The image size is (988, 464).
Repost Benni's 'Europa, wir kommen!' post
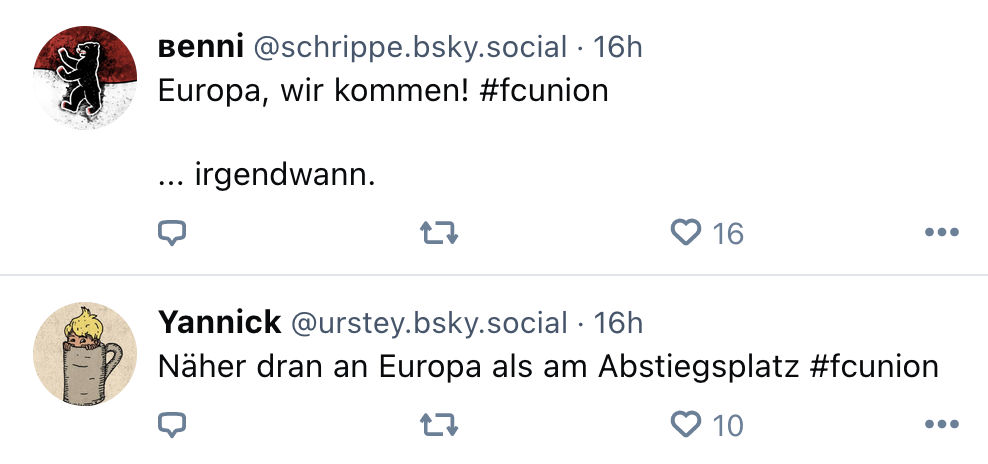[x=439, y=233]
